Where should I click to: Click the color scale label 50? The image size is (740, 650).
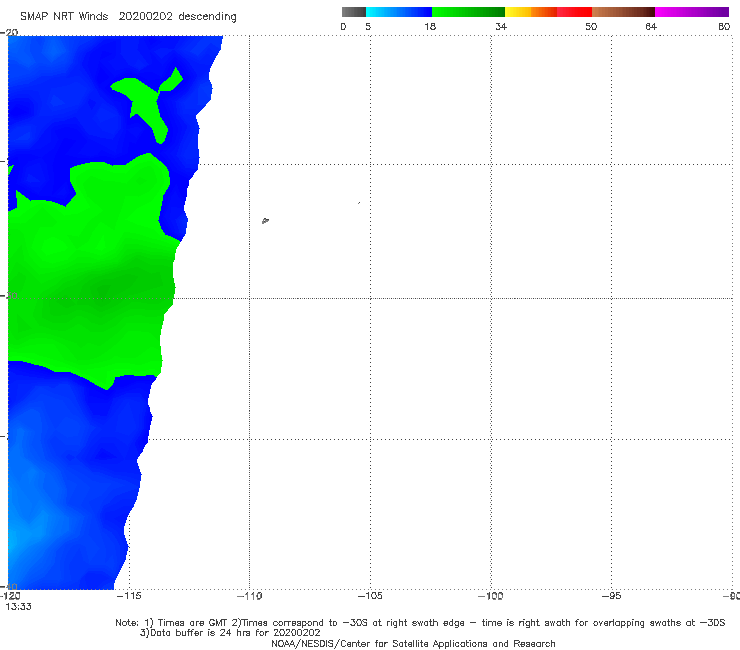591,26
